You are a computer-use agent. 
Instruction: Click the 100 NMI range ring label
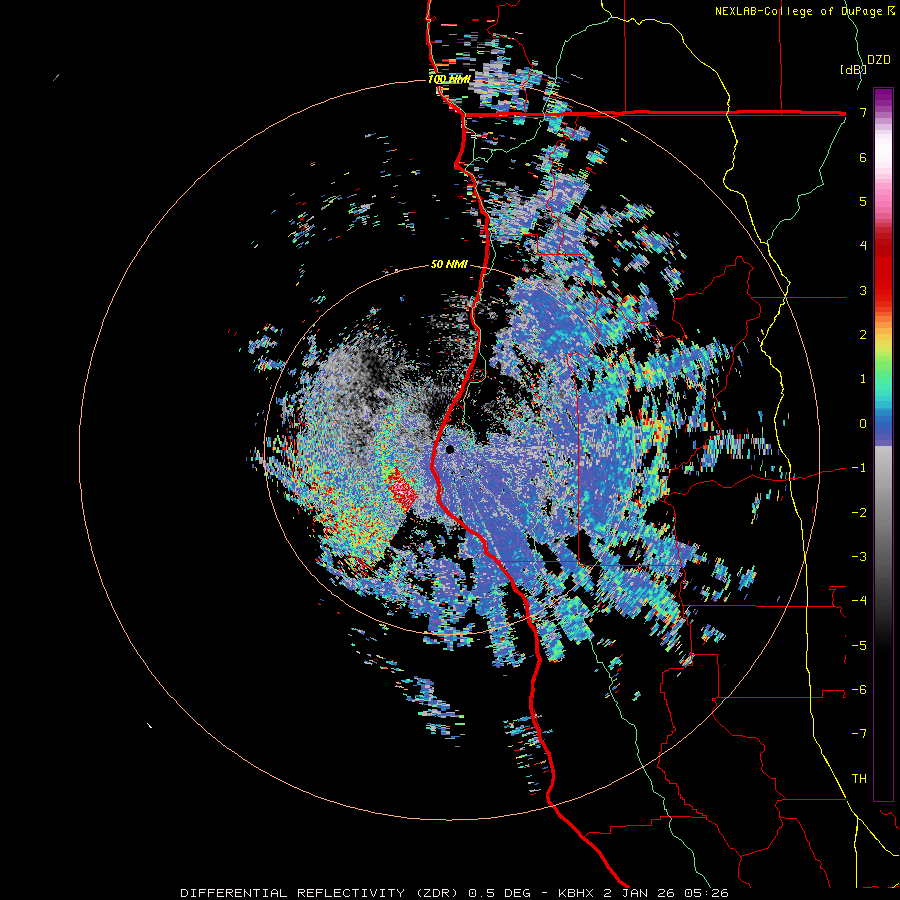pos(449,79)
